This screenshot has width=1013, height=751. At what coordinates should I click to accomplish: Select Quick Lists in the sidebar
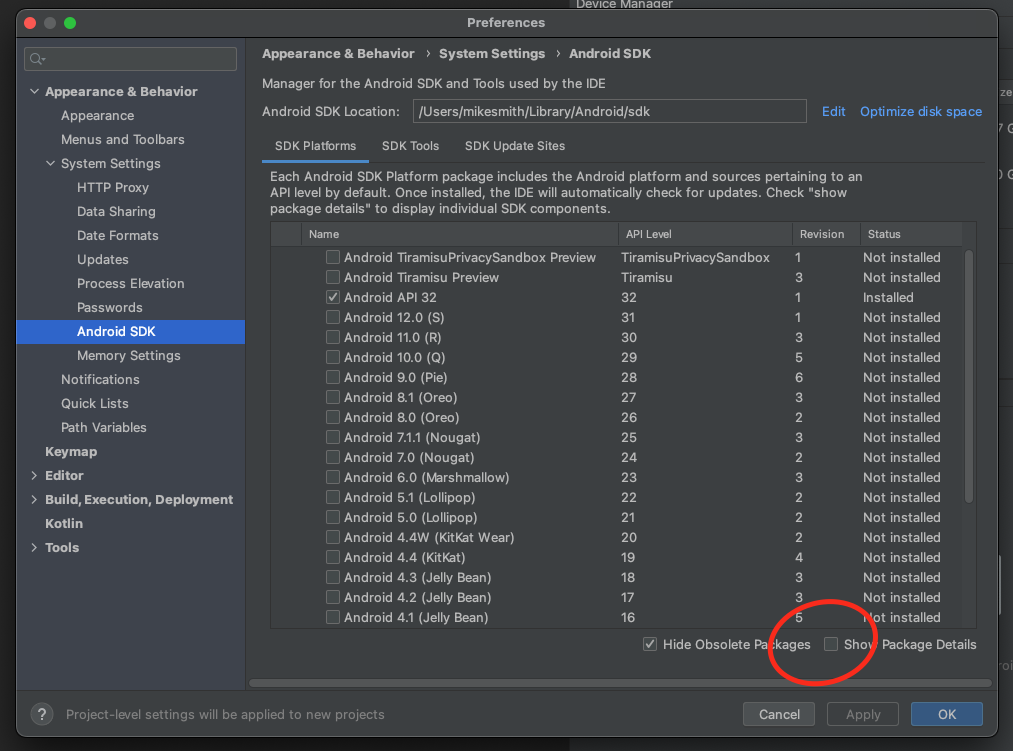coord(95,403)
